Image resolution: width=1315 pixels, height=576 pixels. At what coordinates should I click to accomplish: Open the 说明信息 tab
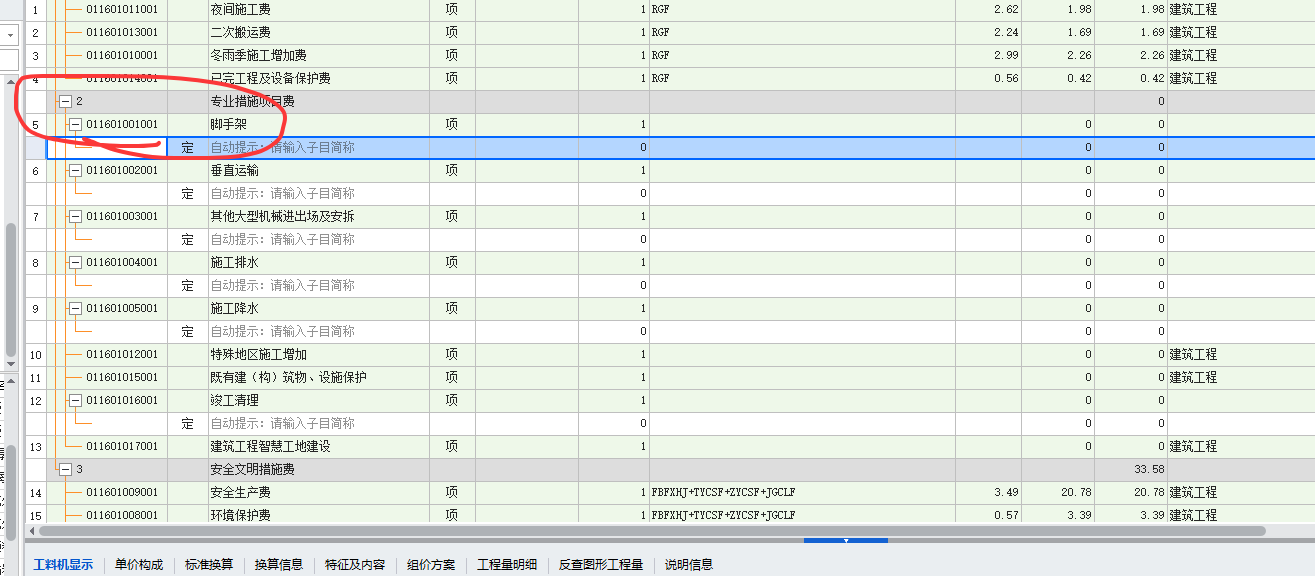point(689,564)
